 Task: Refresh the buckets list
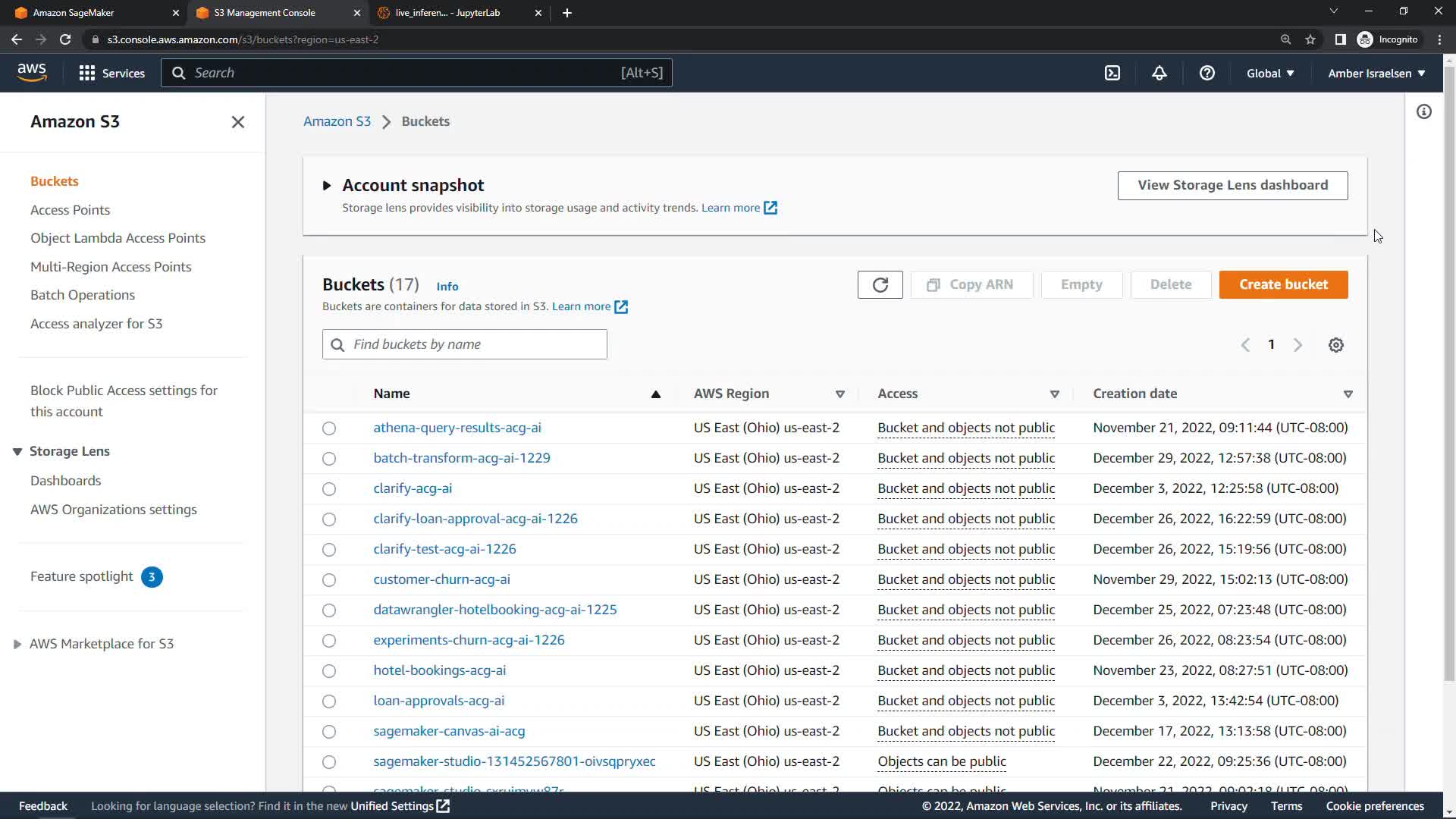(880, 284)
